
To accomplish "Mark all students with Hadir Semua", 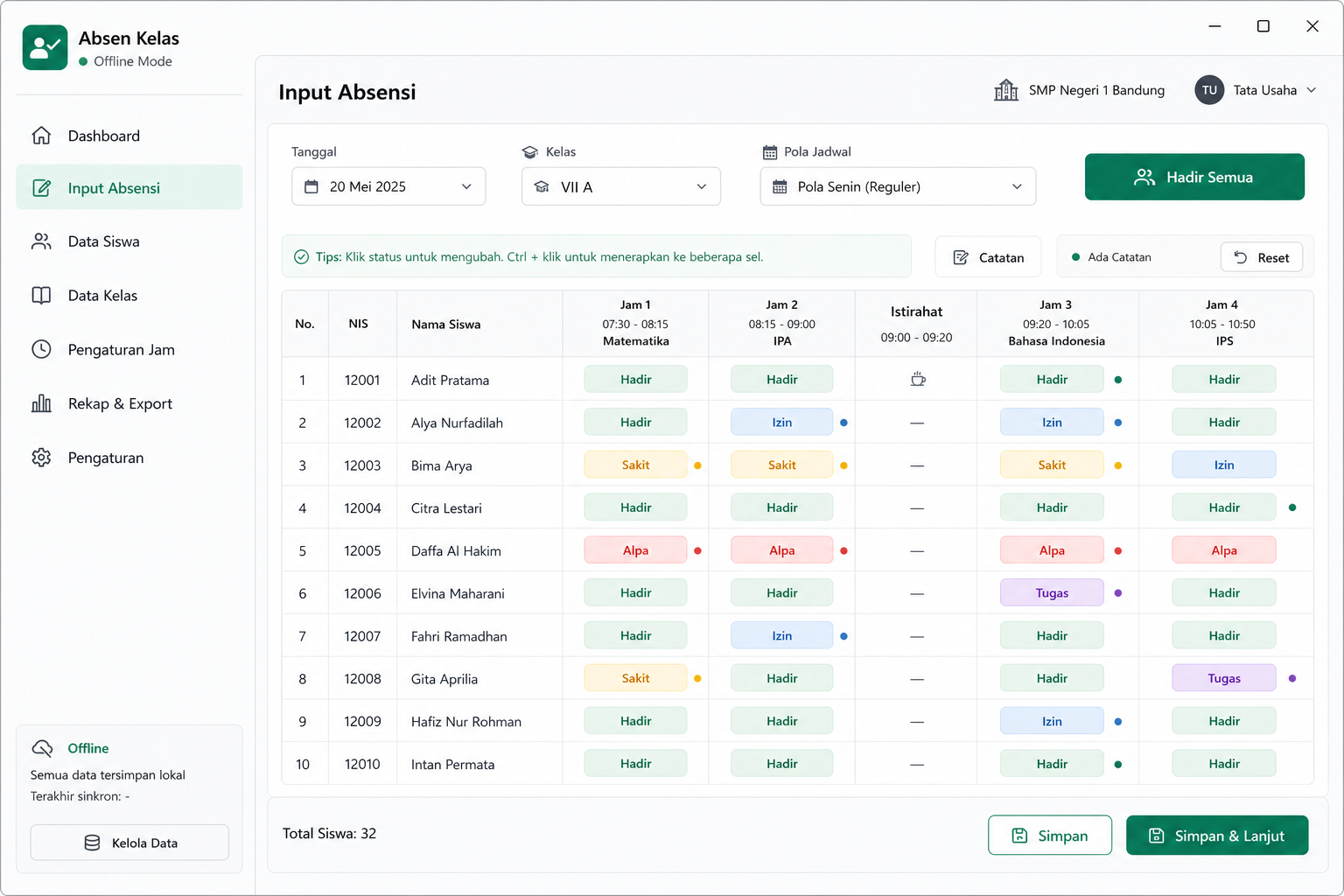I will 1194,177.
